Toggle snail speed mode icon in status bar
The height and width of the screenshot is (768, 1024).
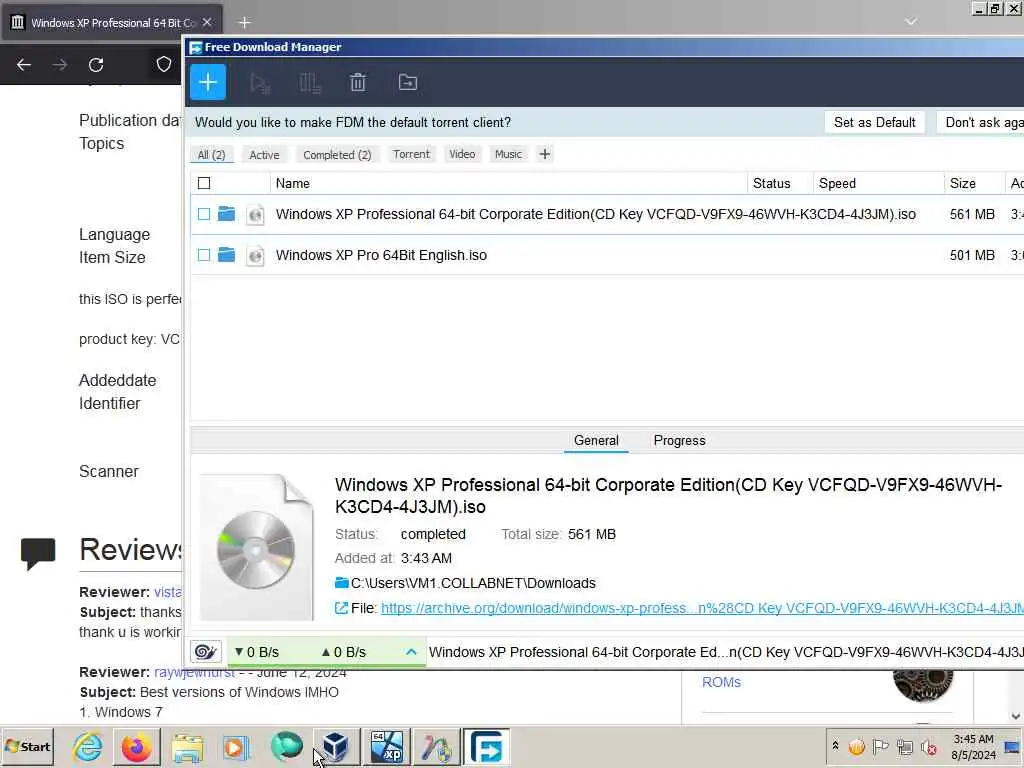click(x=206, y=652)
